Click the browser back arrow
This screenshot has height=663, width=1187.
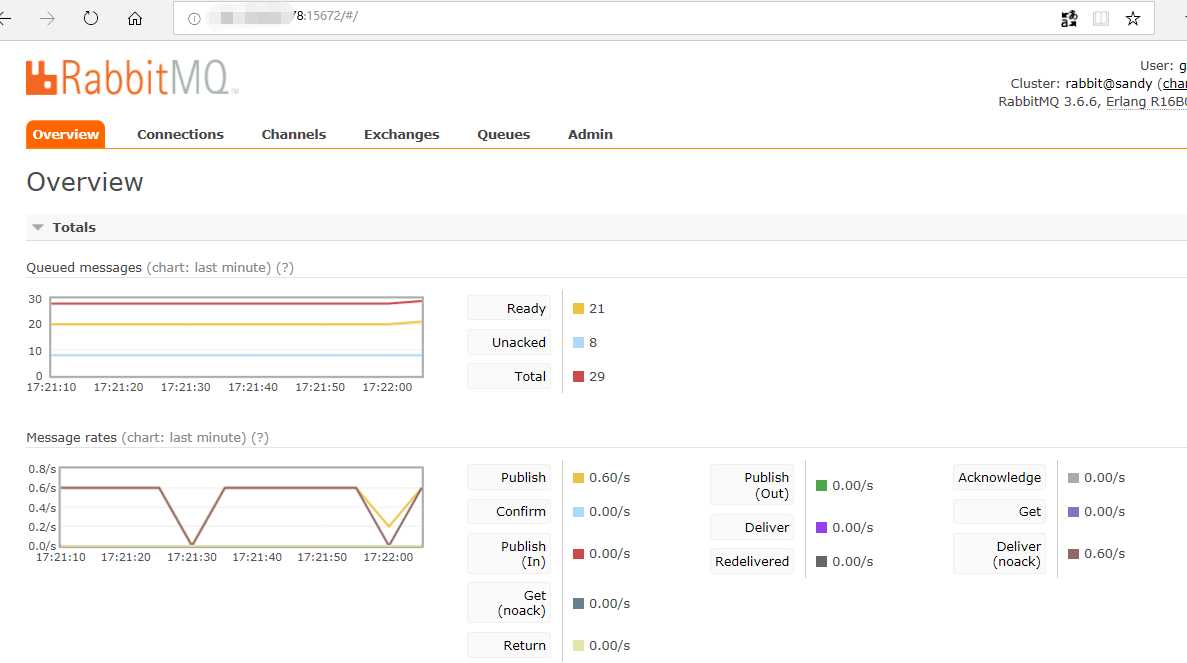pyautogui.click(x=5, y=18)
